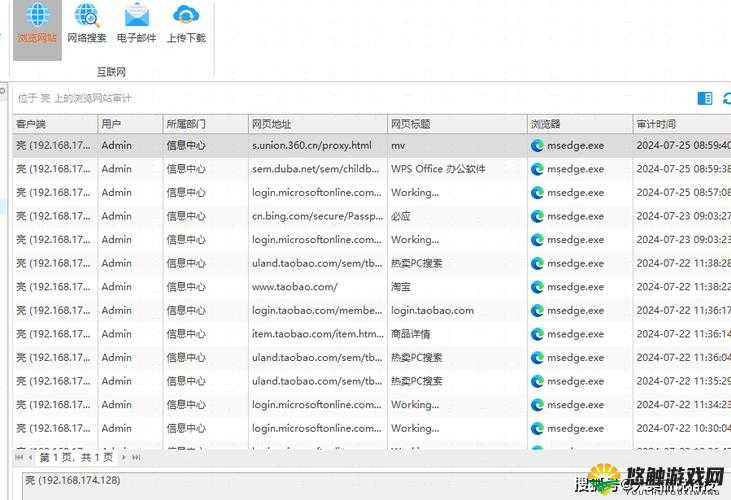The width and height of the screenshot is (731, 500).
Task: Click timestamp 2024-07-23 09:03:27 cell
Action: (683, 216)
